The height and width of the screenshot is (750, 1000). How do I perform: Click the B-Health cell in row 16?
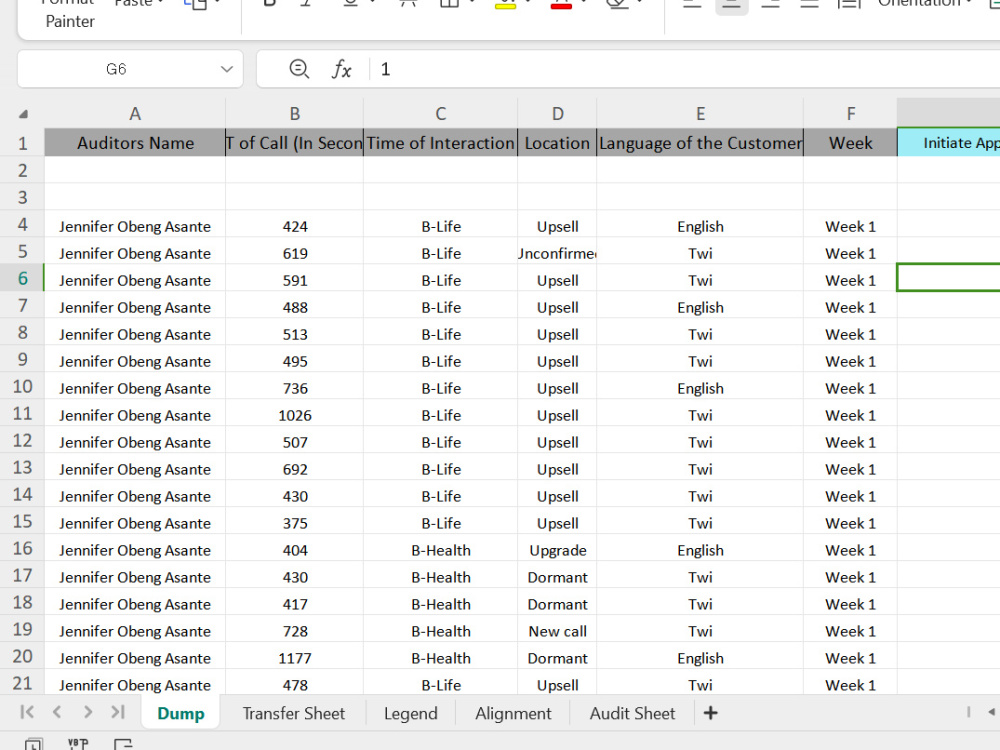pos(441,550)
